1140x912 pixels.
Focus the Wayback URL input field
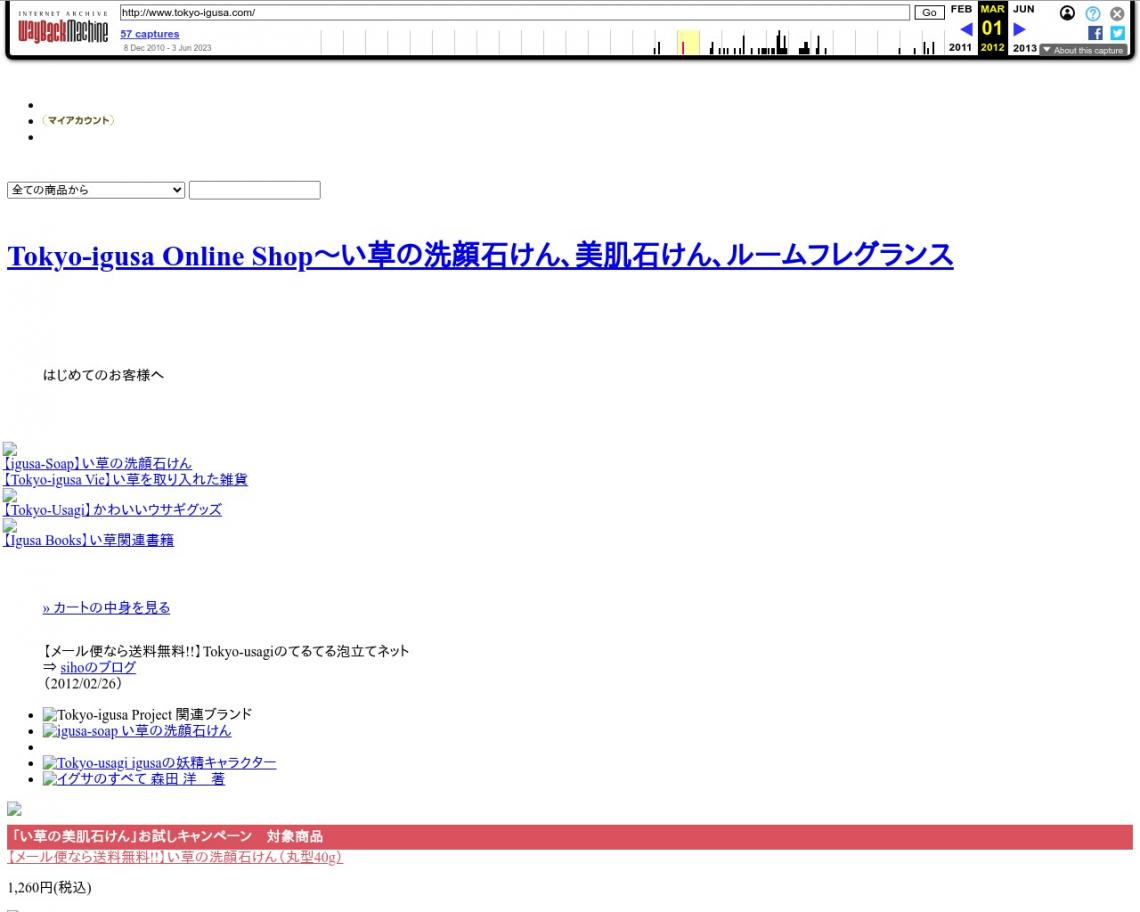coord(514,12)
